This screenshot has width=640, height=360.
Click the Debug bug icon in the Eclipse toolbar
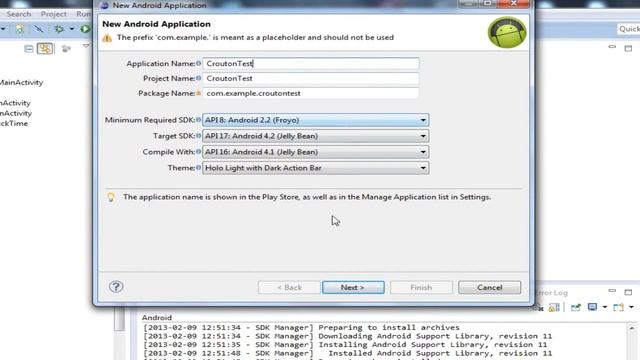point(59,29)
